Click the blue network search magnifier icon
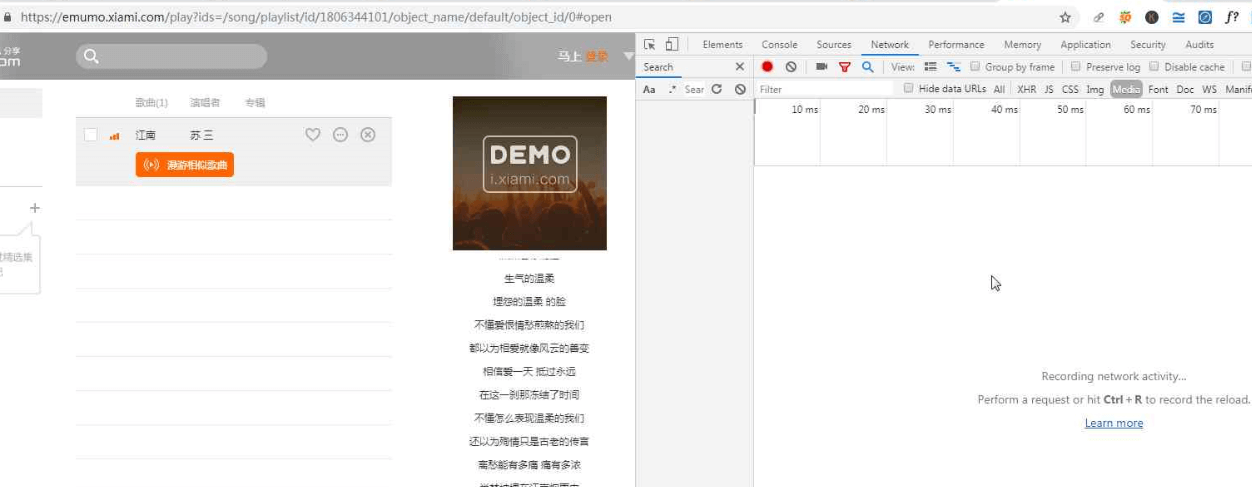 868,67
